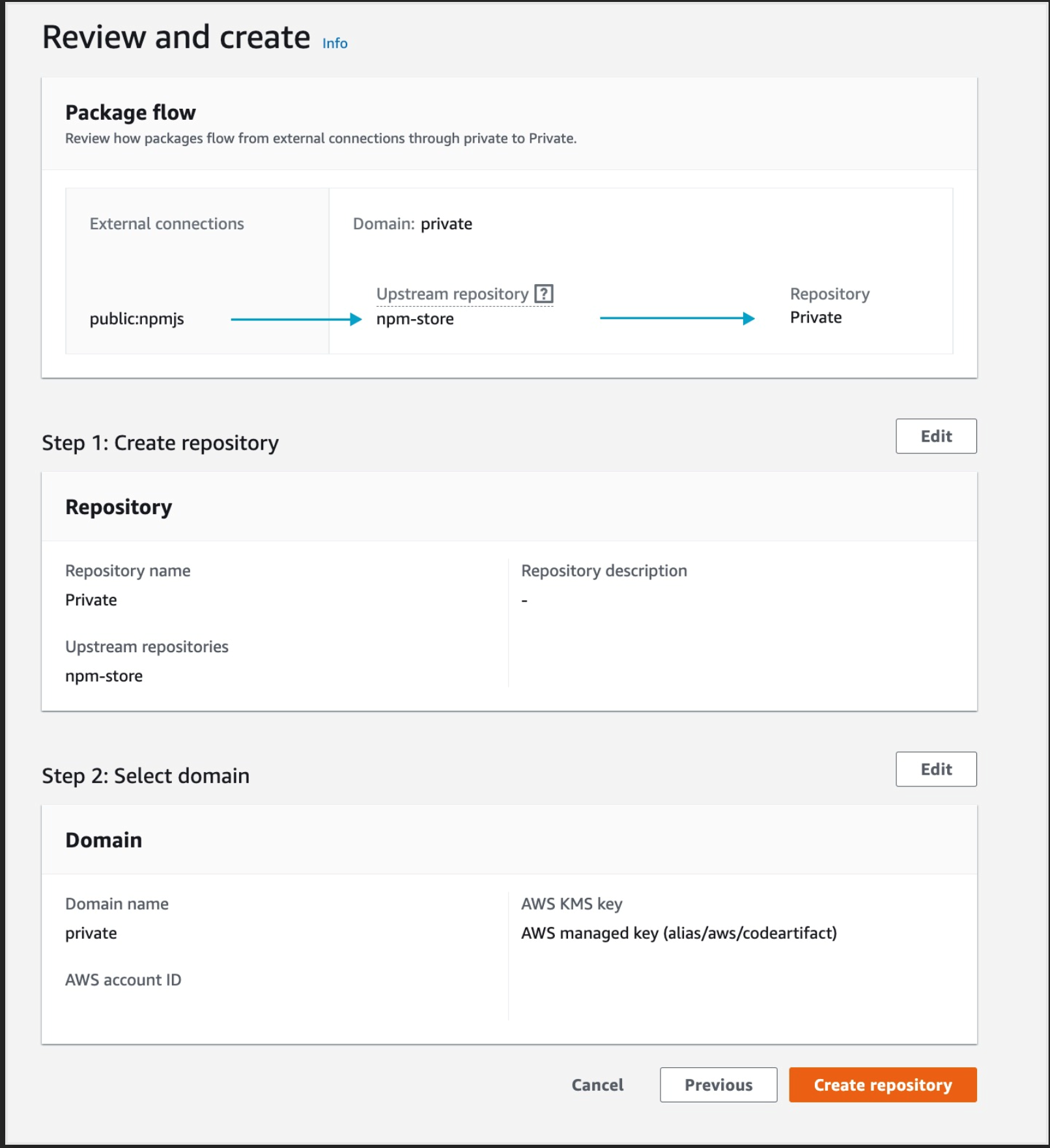Click the Domain name value private
The width and height of the screenshot is (1050, 1148).
click(x=91, y=932)
